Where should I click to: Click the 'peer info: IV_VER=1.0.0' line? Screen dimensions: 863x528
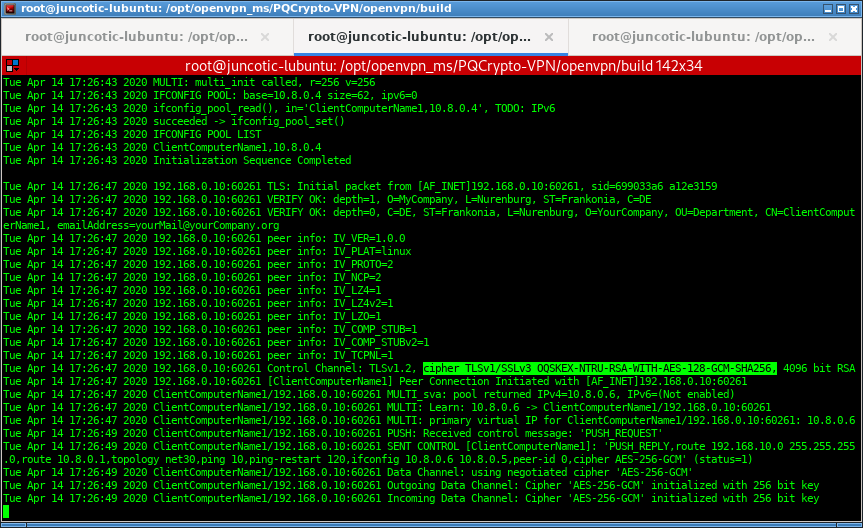pyautogui.click(x=204, y=238)
